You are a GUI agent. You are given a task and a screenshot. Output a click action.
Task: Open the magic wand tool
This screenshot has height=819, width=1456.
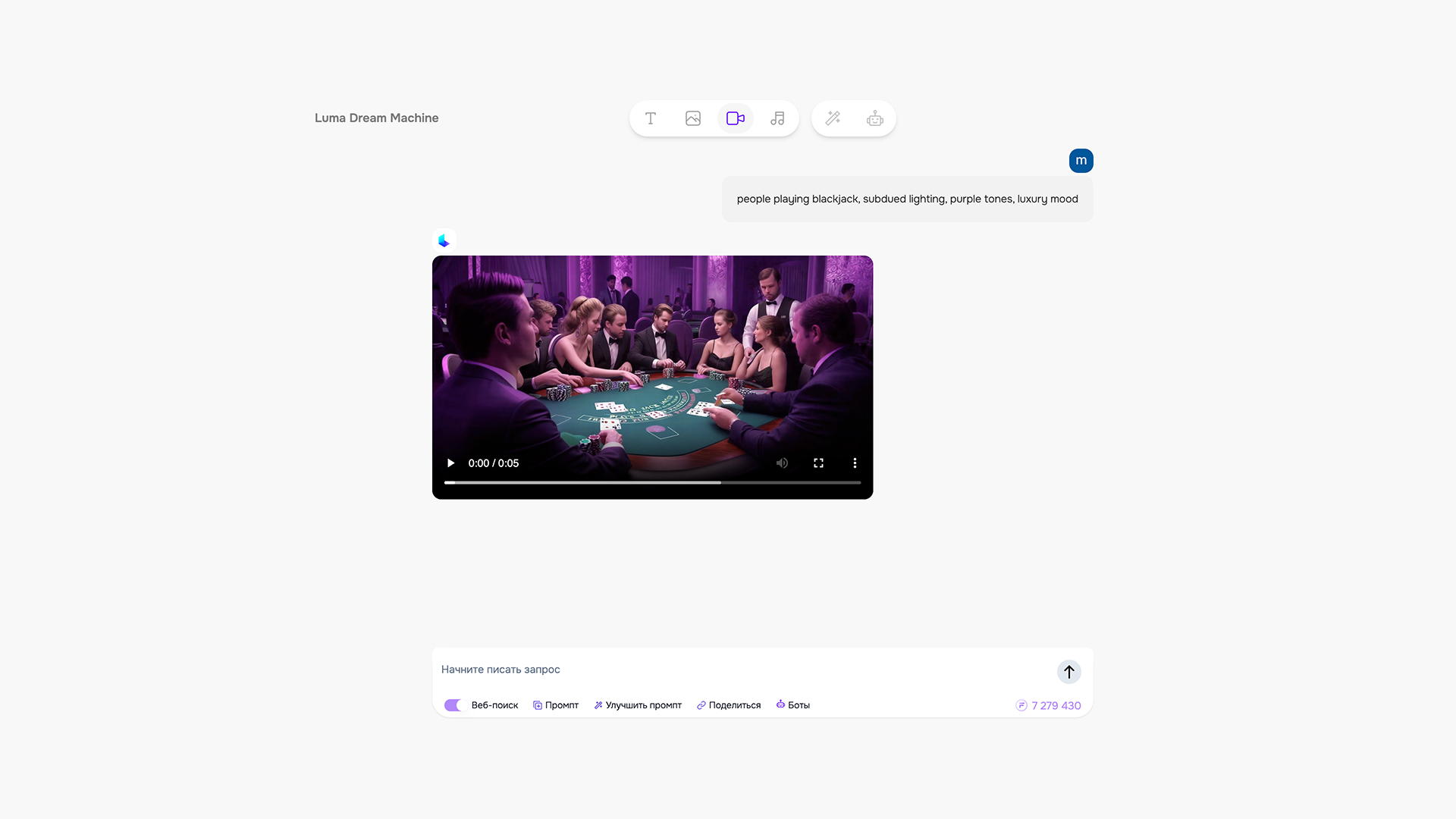click(x=833, y=118)
